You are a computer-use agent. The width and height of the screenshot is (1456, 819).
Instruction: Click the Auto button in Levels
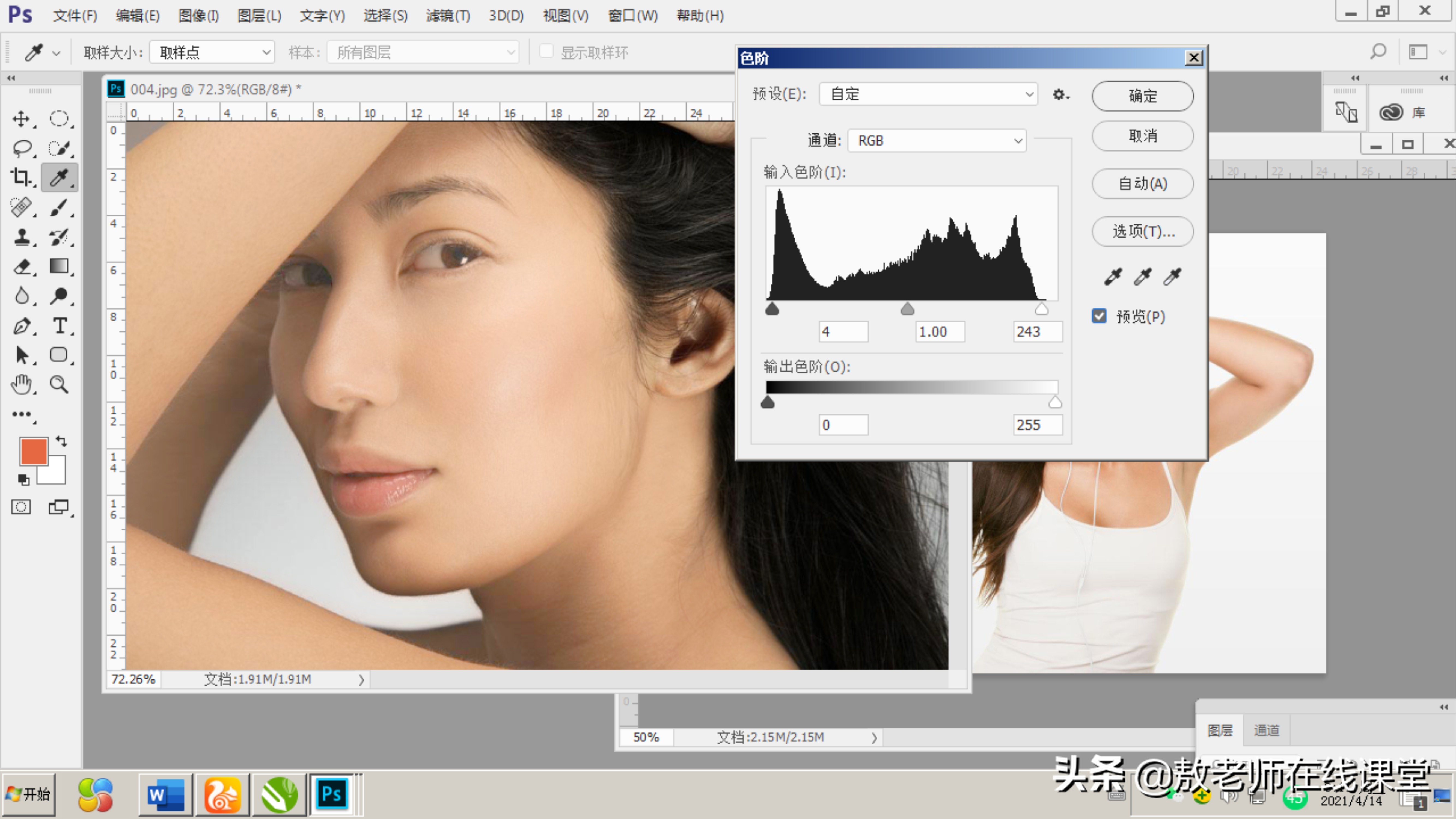[1142, 184]
